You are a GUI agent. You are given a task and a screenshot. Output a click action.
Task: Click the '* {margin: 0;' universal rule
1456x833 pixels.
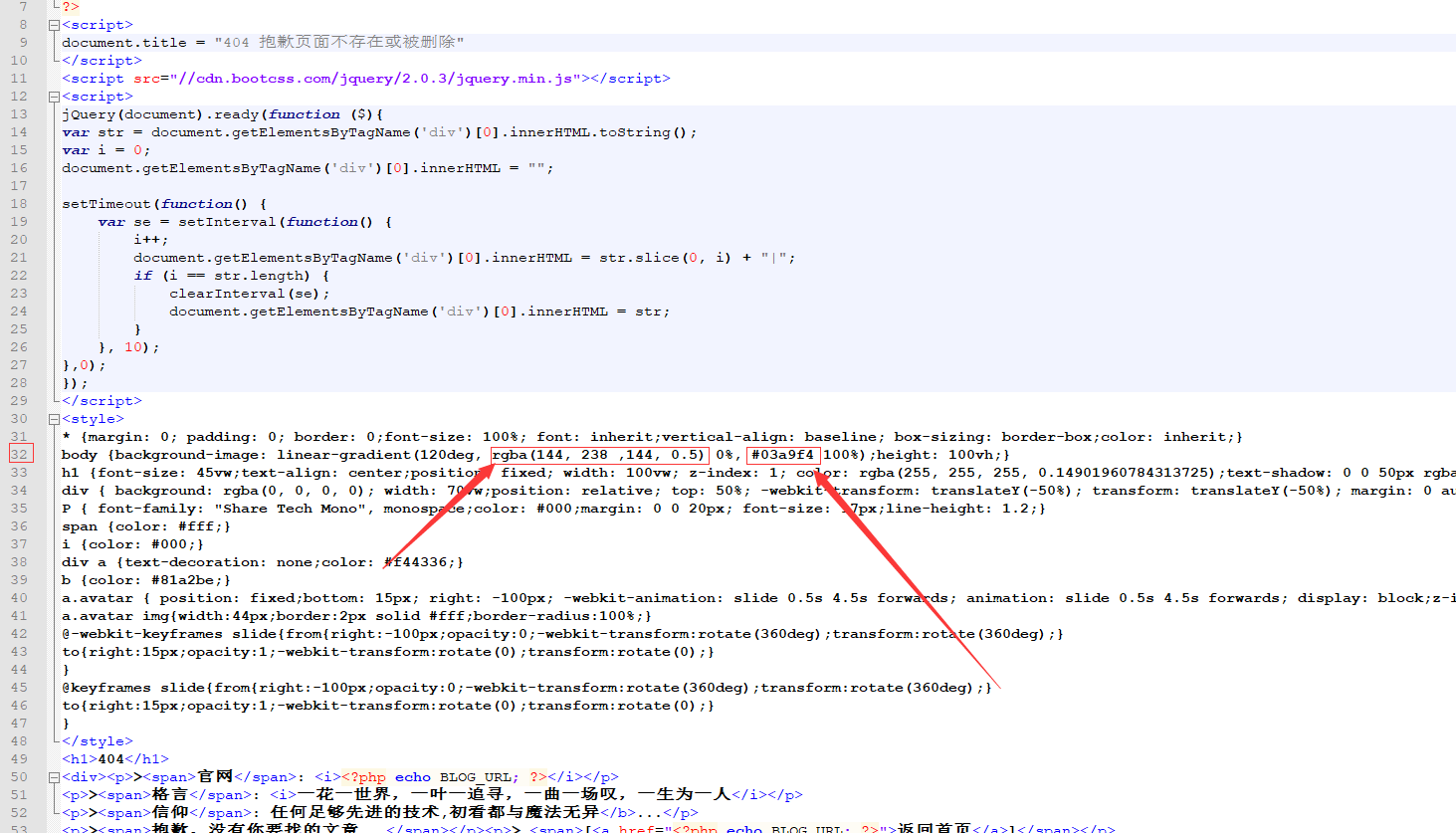pos(119,437)
